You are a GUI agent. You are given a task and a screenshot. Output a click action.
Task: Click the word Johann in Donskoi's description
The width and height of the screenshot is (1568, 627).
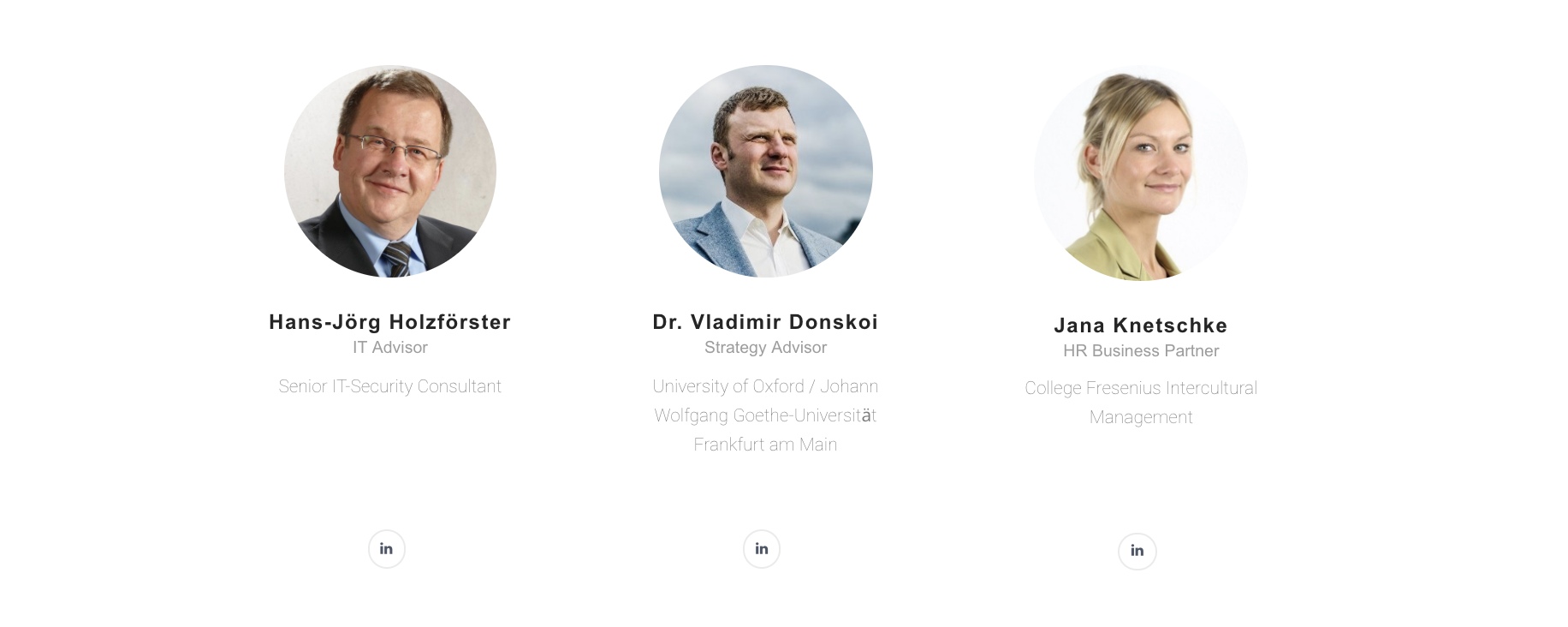[x=849, y=386]
